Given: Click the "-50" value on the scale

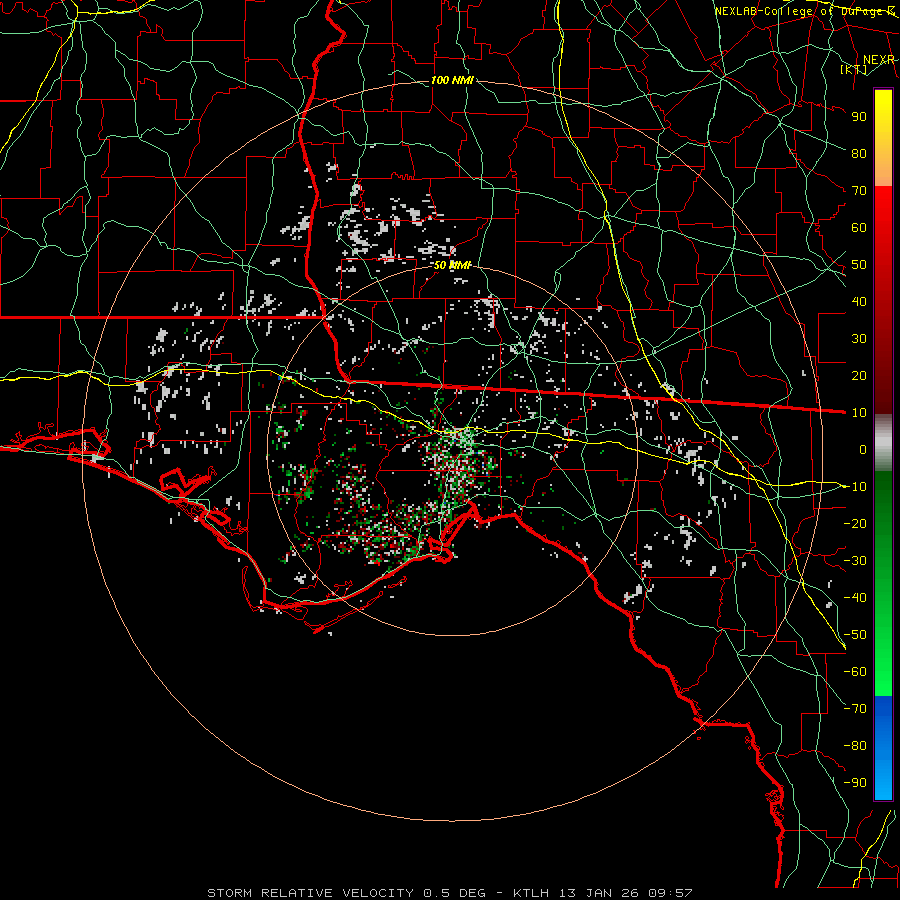Looking at the screenshot, I should pos(855,635).
